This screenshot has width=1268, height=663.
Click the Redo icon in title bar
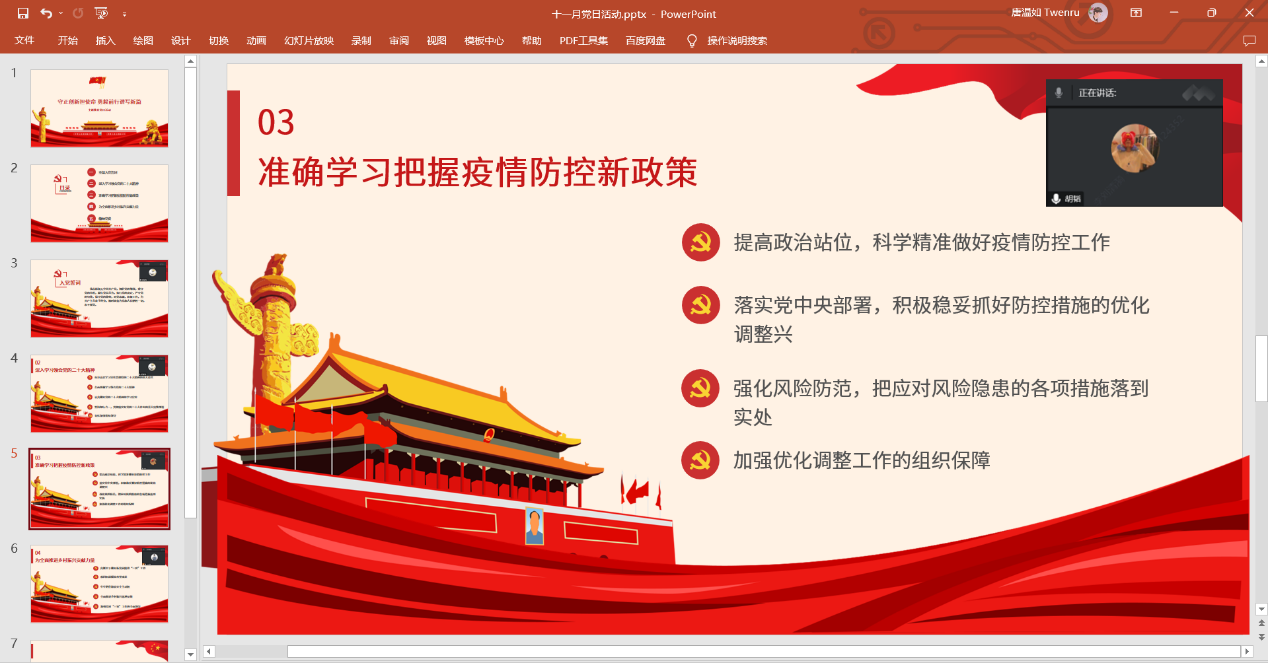tap(78, 14)
